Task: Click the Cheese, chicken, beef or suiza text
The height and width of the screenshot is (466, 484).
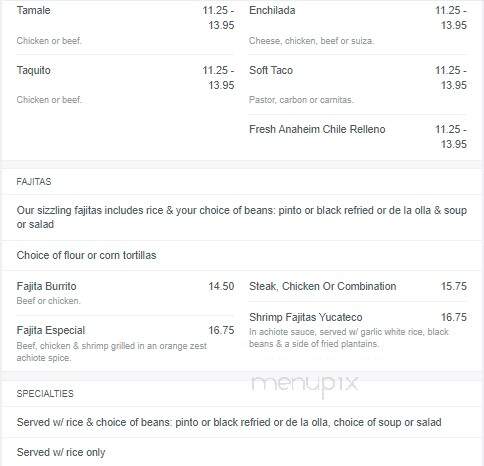Action: [x=311, y=41]
